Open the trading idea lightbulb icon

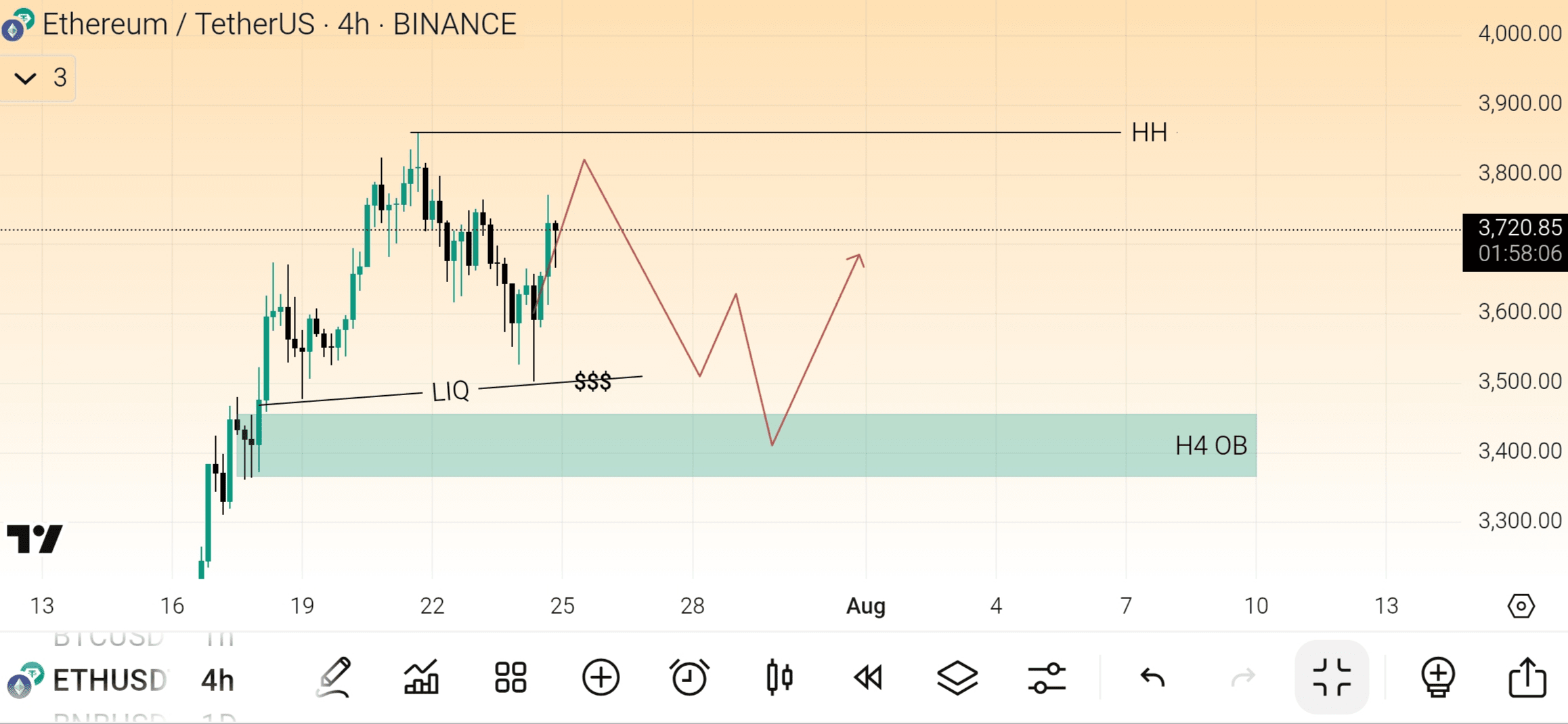[x=1438, y=677]
